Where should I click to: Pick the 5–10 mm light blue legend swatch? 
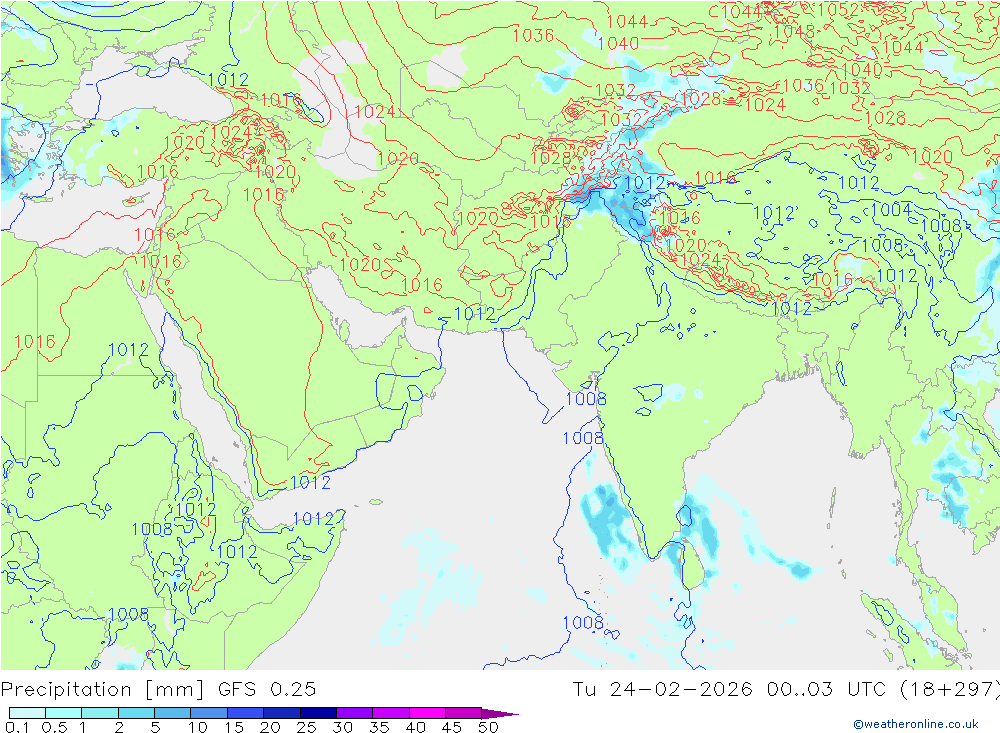tap(172, 713)
